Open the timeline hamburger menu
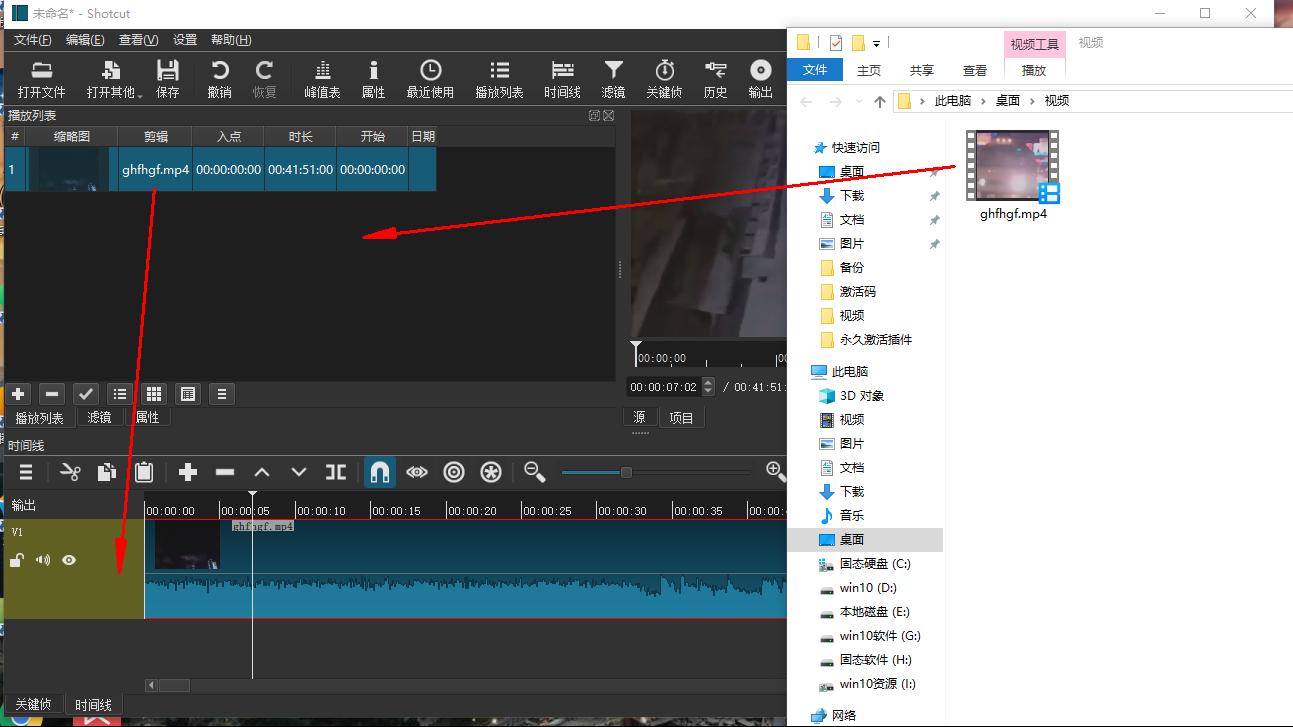The height and width of the screenshot is (727, 1293). coord(25,471)
